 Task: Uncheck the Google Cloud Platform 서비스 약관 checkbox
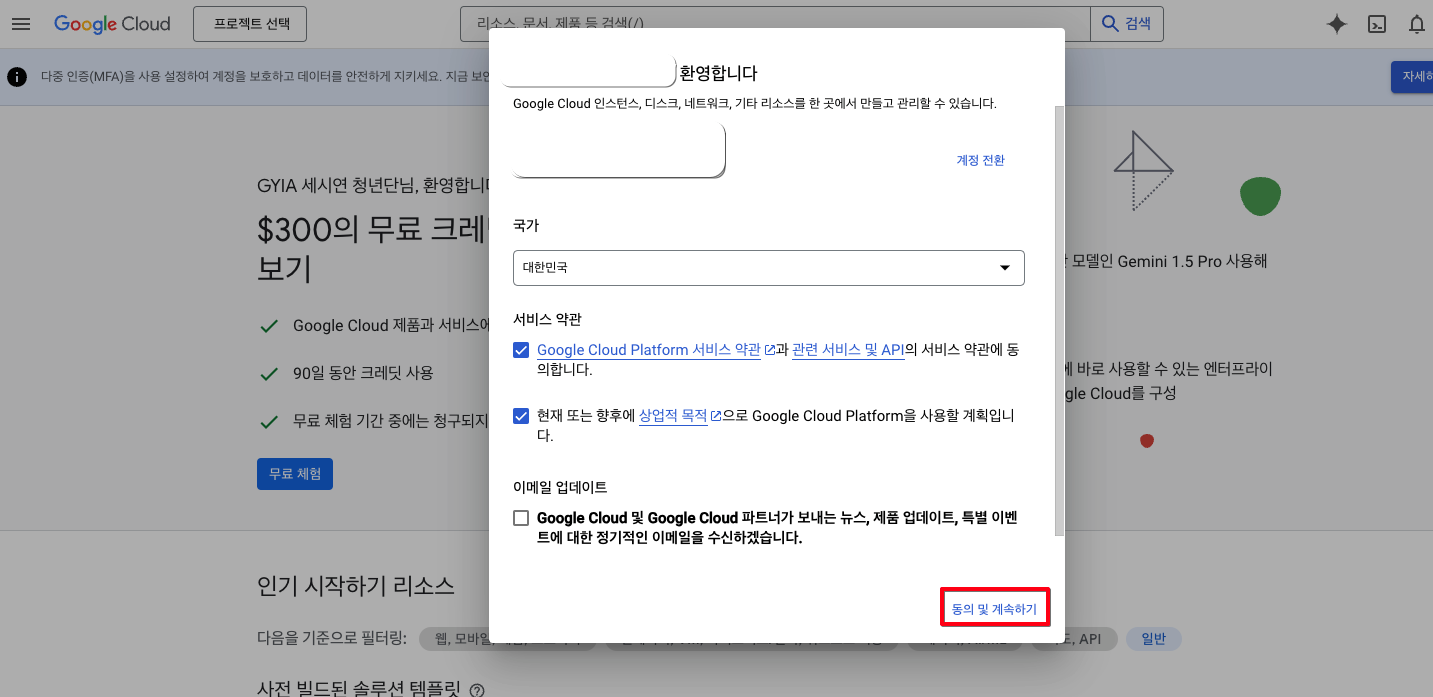tap(521, 350)
